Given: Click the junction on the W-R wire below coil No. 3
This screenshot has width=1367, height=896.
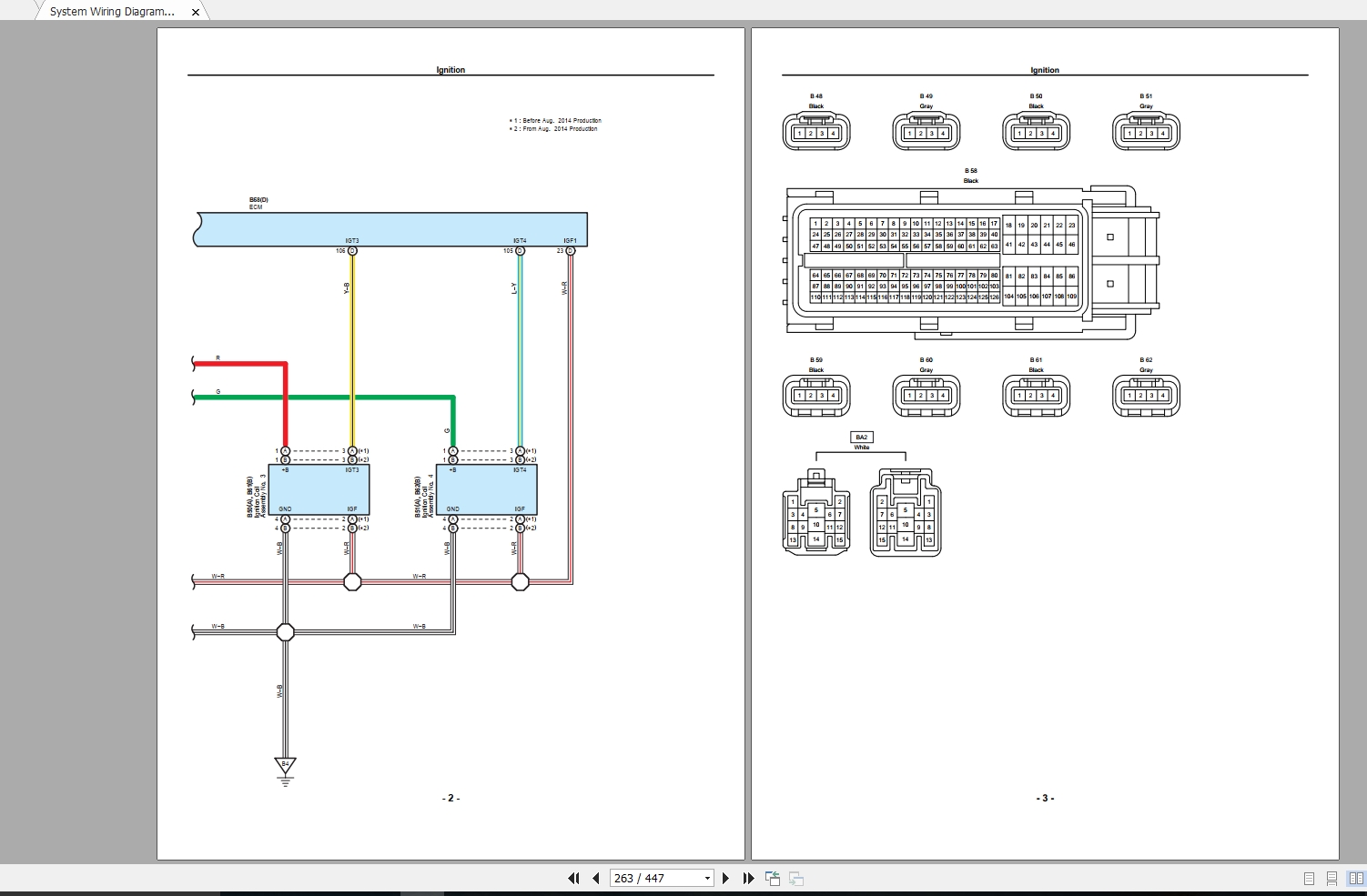Looking at the screenshot, I should click(352, 581).
